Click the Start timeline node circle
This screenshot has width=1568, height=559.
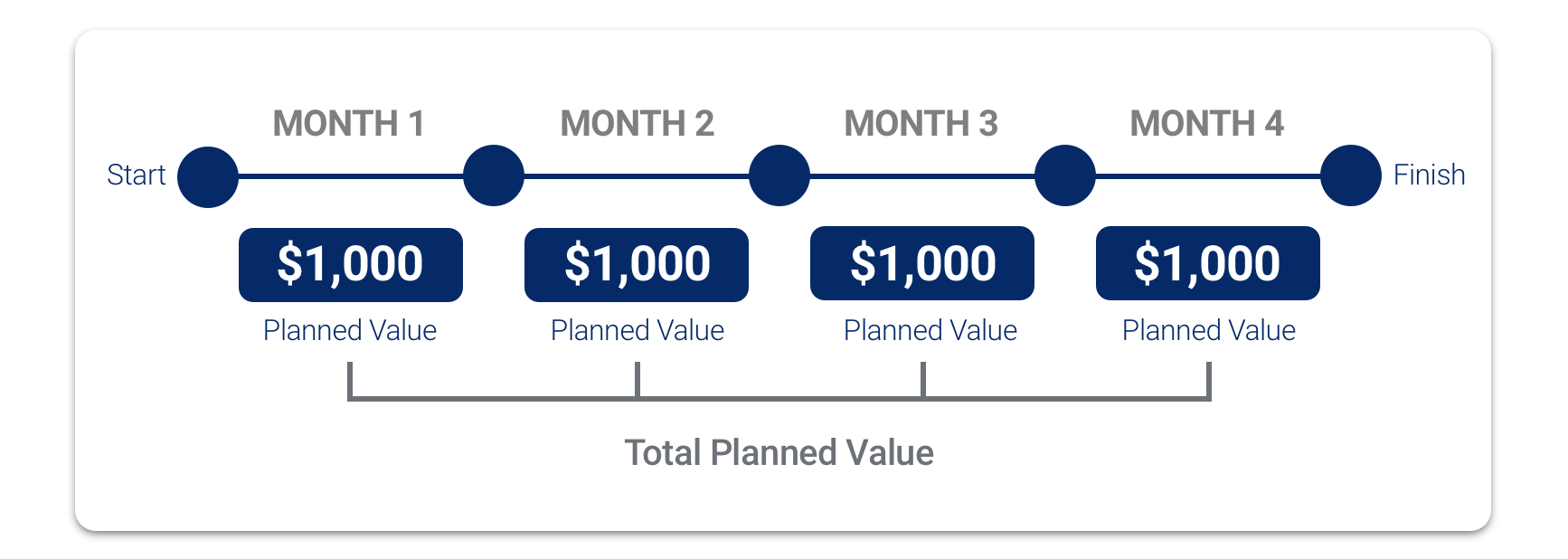208,176
